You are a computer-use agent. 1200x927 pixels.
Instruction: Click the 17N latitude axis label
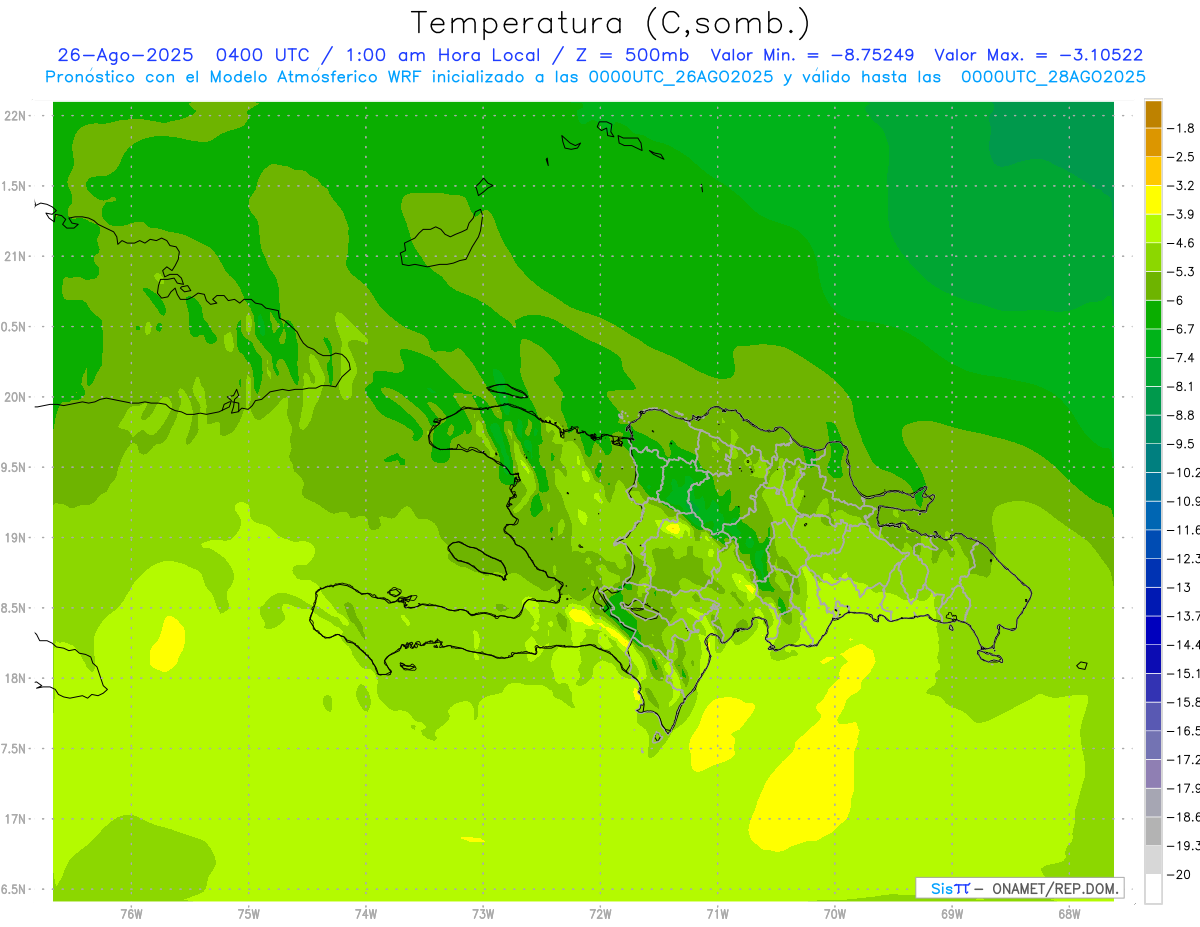pos(16,820)
